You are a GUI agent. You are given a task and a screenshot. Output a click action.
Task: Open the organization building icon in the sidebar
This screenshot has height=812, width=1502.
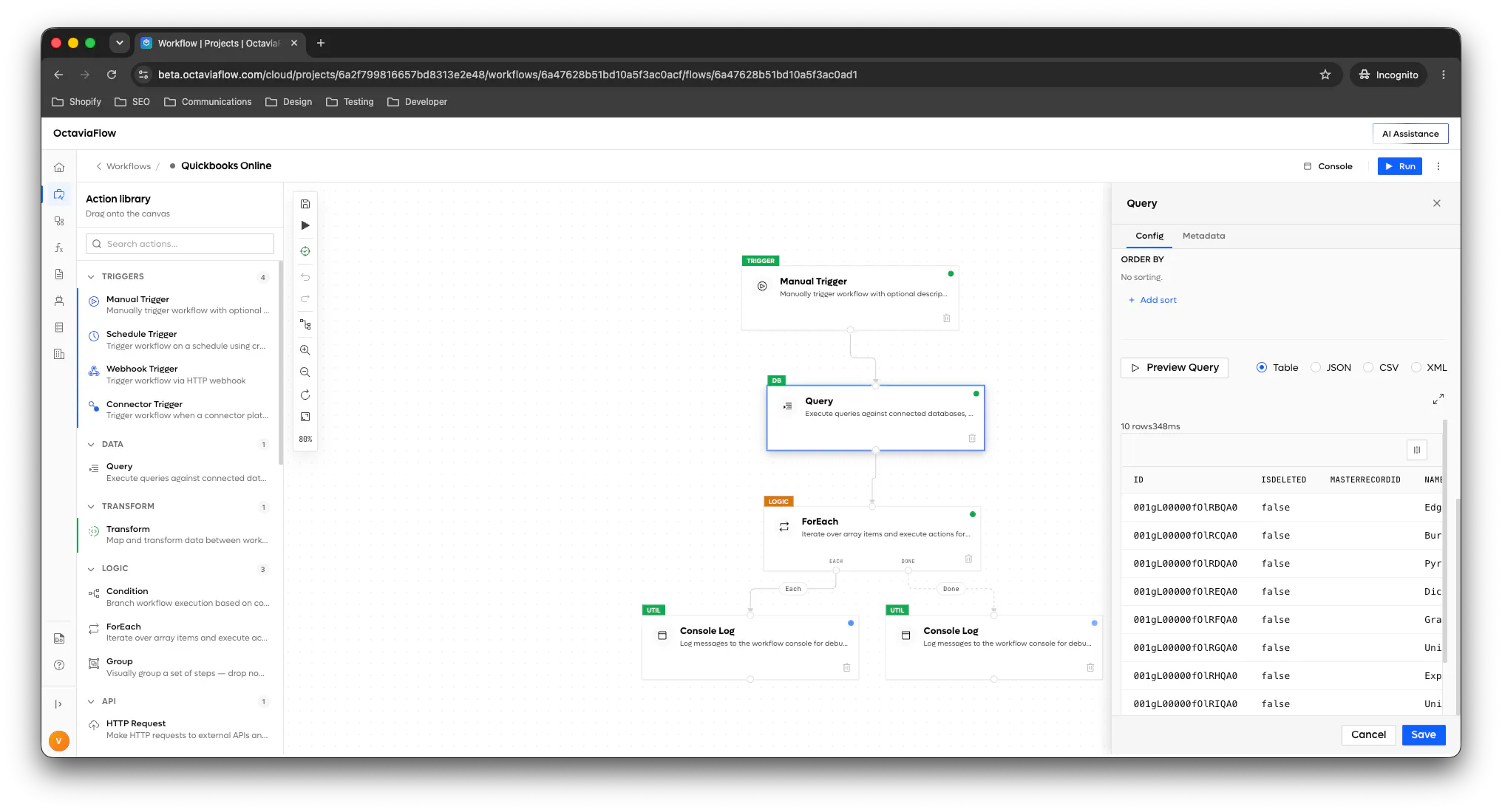pos(59,354)
